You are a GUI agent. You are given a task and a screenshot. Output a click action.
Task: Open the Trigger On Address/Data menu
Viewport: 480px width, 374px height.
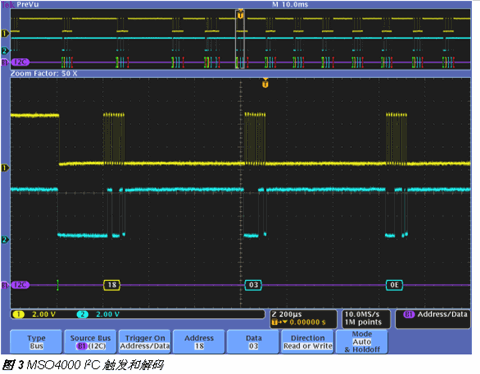[145, 342]
